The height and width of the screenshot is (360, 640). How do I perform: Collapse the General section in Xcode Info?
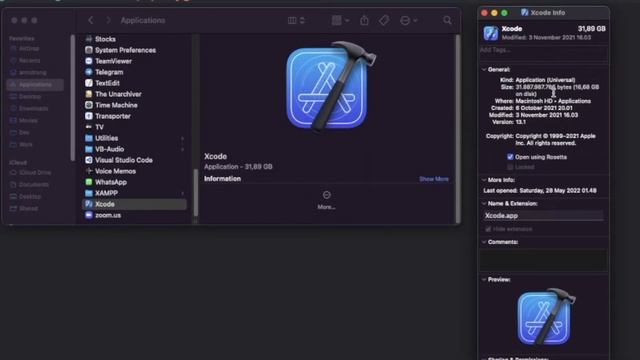pyautogui.click(x=484, y=70)
